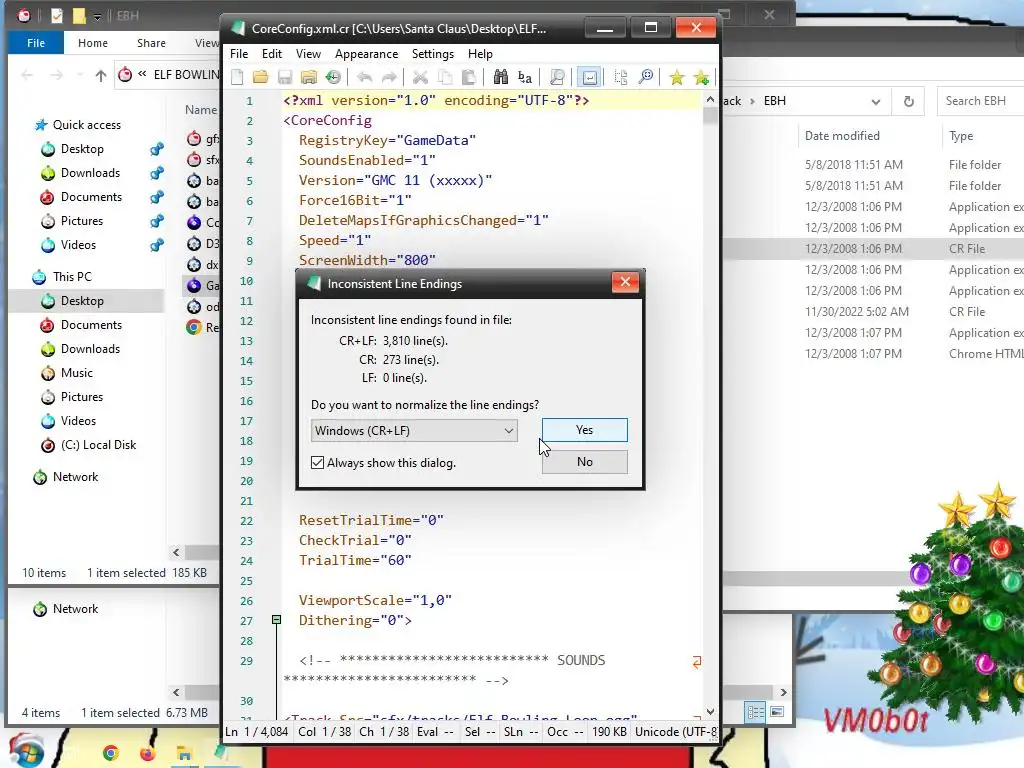The width and height of the screenshot is (1024, 768).
Task: Uncheck Always show this dialog
Action: pos(317,462)
